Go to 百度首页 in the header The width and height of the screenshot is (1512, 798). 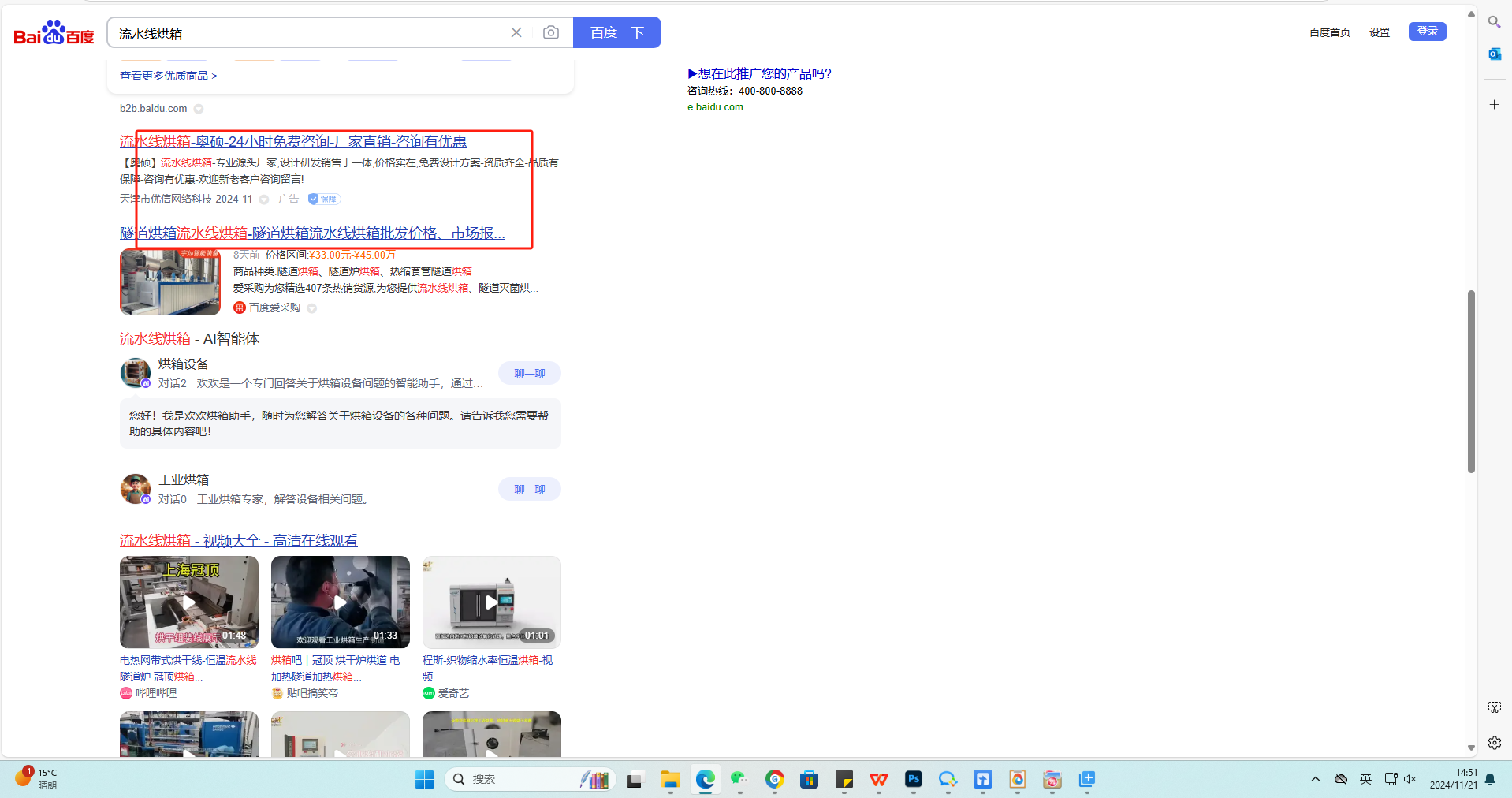1329,32
